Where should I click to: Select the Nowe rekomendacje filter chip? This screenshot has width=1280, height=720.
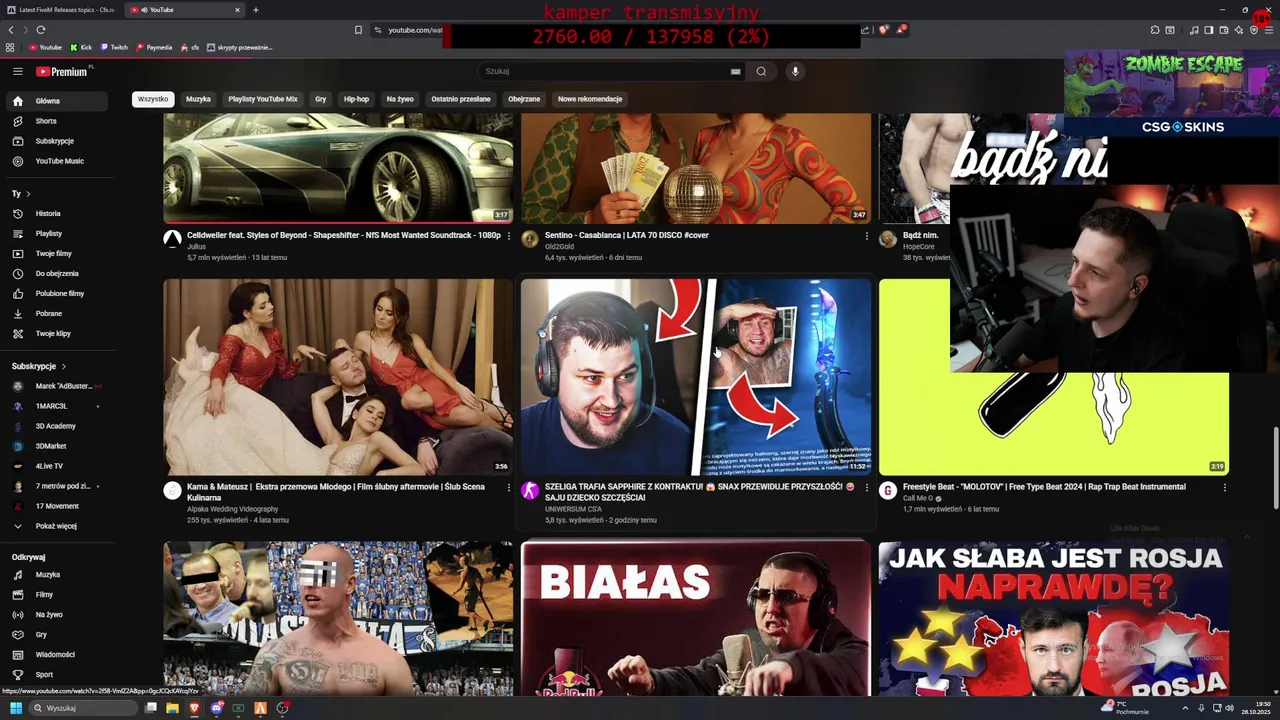point(590,99)
